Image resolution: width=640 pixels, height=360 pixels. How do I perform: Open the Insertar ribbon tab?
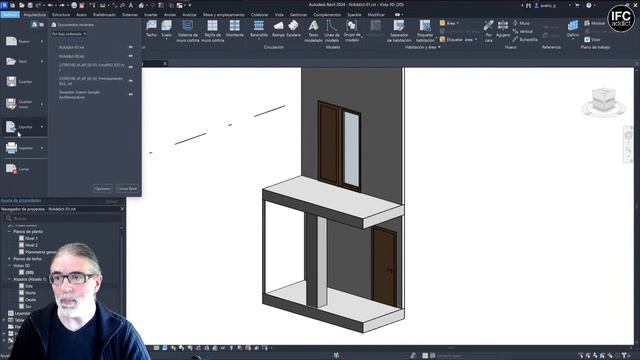[151, 15]
